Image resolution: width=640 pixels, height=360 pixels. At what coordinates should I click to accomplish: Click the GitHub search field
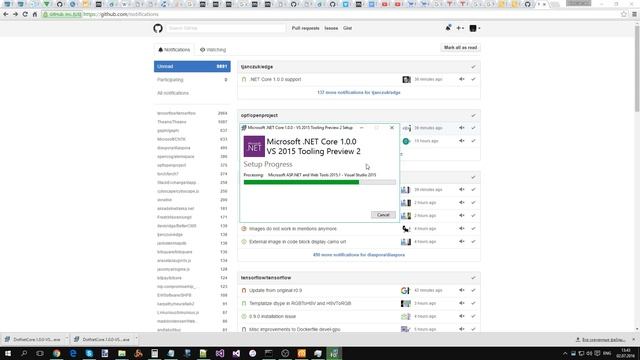point(226,28)
